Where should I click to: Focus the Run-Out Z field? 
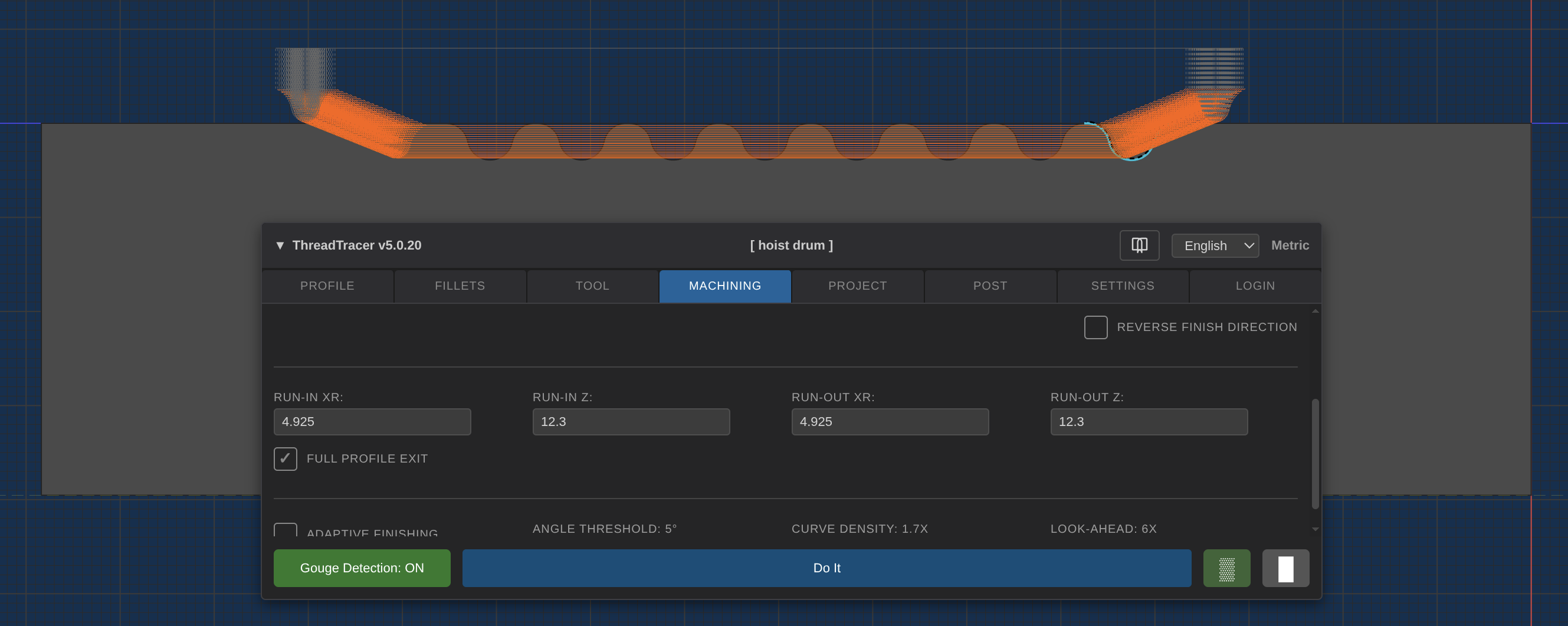point(1148,422)
